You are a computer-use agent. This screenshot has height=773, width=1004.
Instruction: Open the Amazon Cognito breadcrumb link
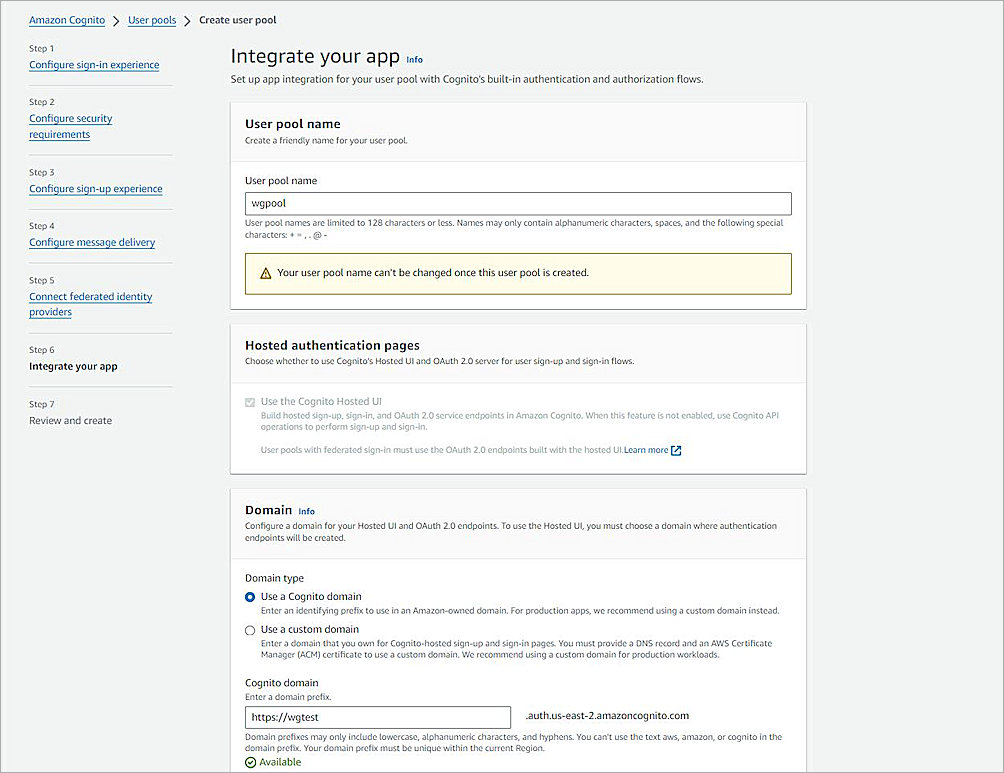tap(66, 20)
